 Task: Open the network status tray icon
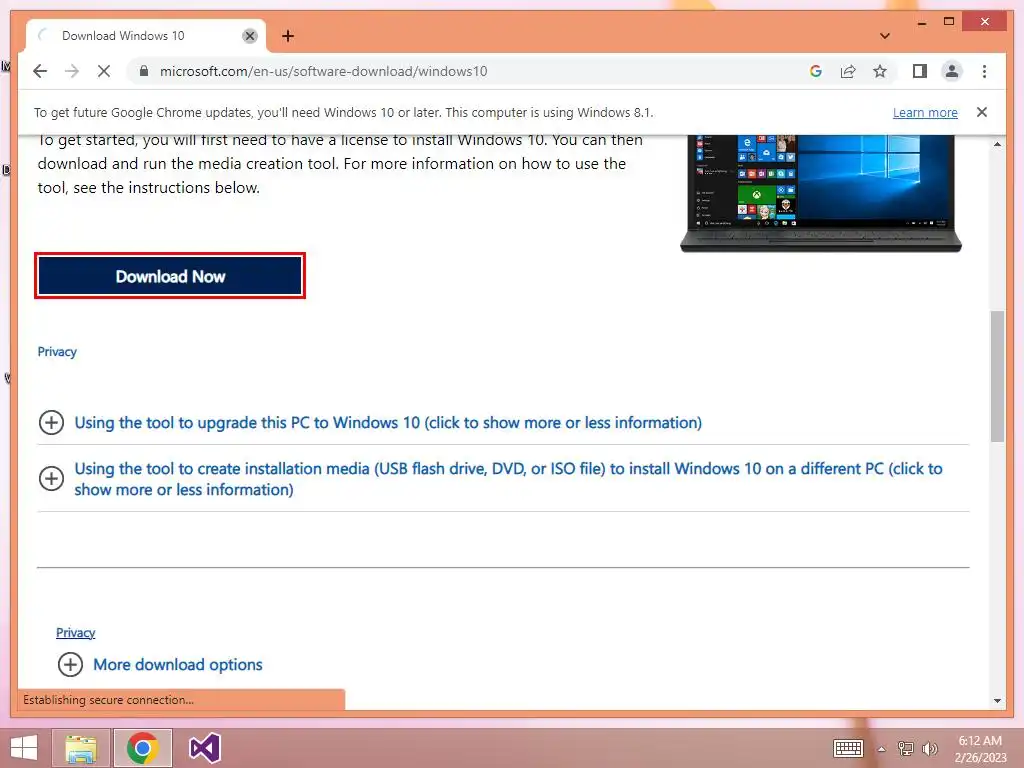906,748
